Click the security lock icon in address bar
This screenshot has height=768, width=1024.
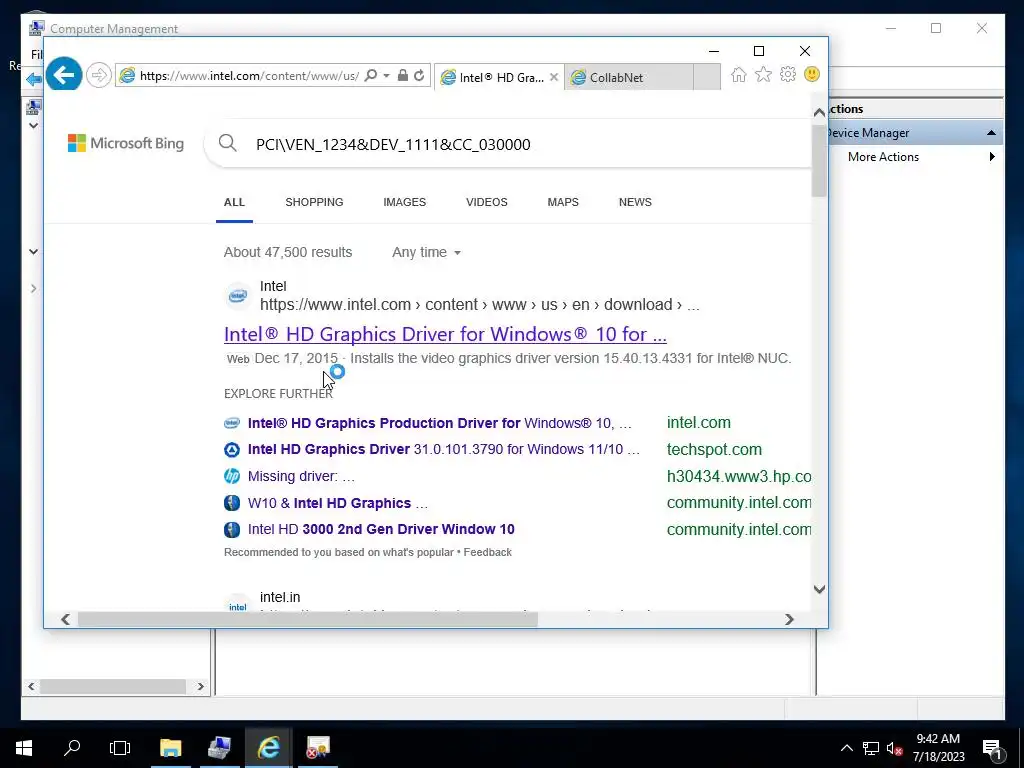click(403, 76)
